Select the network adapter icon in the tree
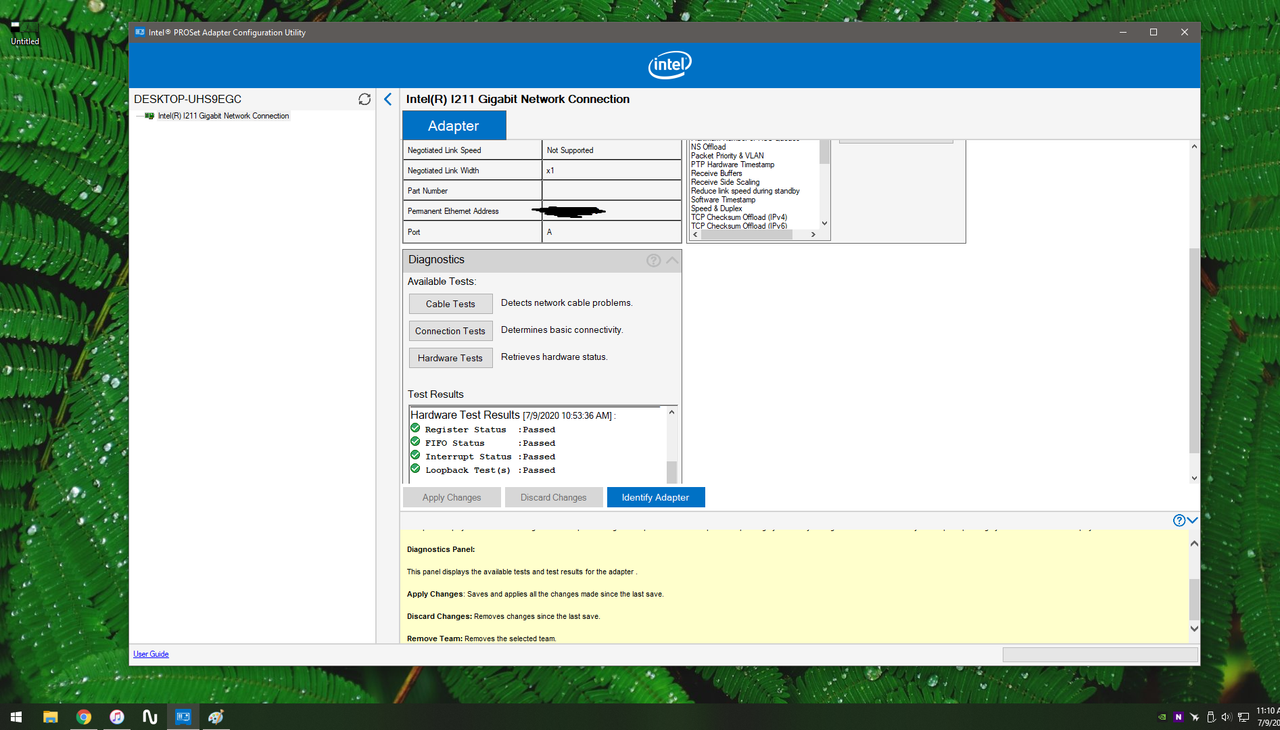The width and height of the screenshot is (1280, 730). 149,116
